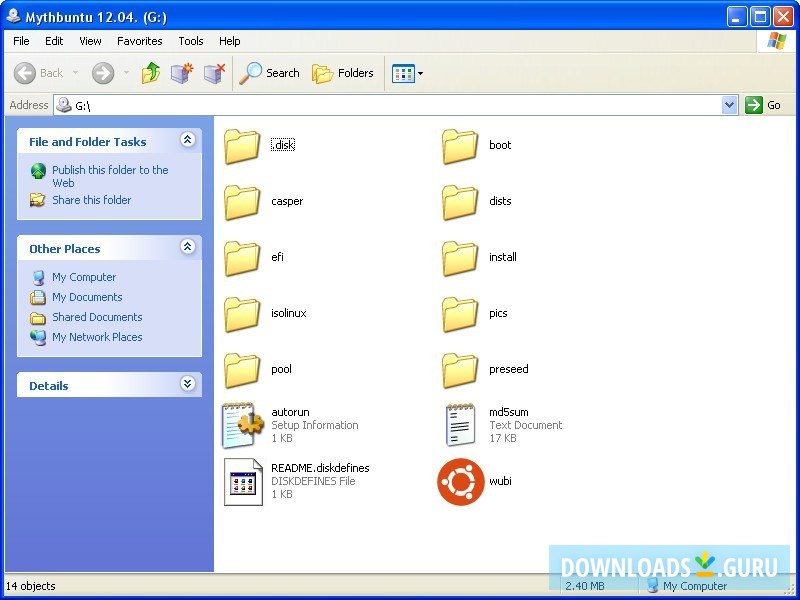Collapse the File and Folder Tasks panel
The image size is (800, 600).
187,141
